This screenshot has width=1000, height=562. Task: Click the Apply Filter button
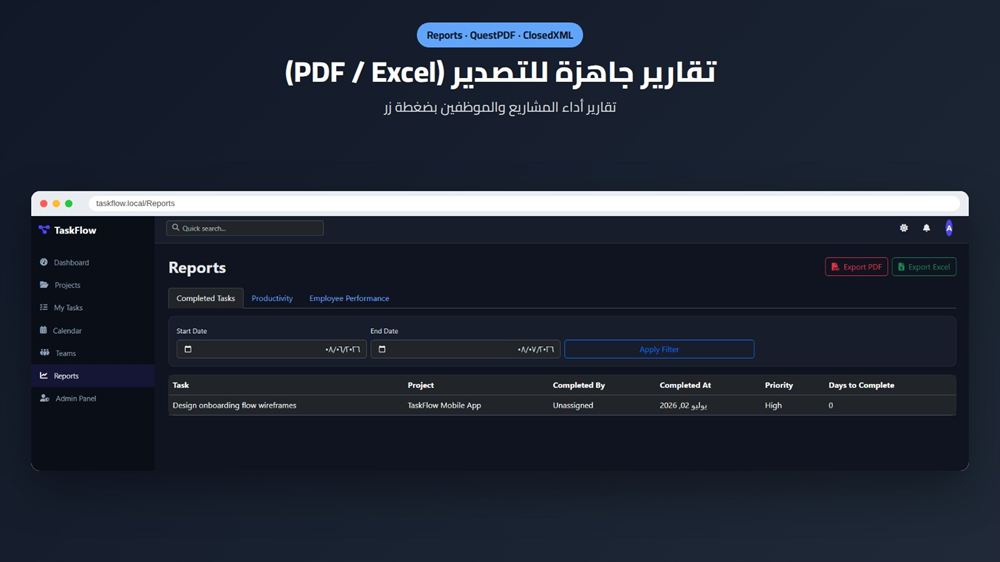659,349
